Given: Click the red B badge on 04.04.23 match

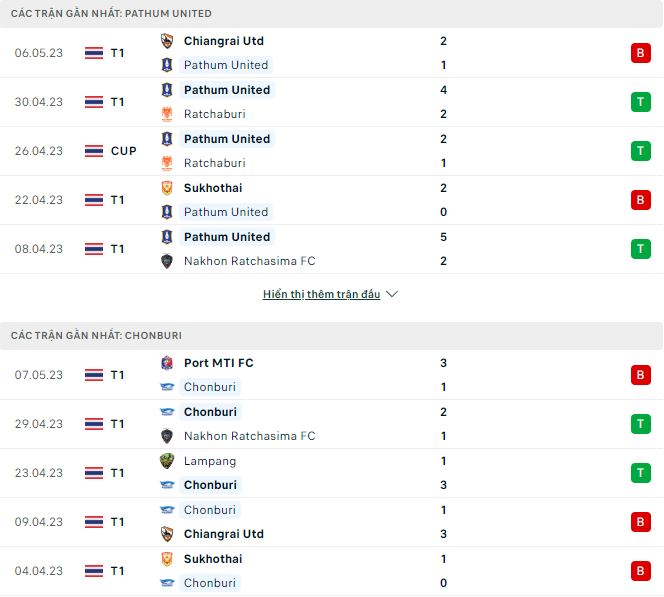Looking at the screenshot, I should coord(640,571).
